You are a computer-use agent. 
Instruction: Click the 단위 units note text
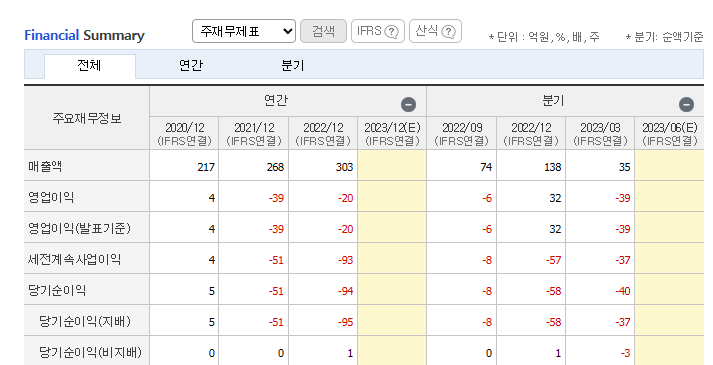coord(544,37)
